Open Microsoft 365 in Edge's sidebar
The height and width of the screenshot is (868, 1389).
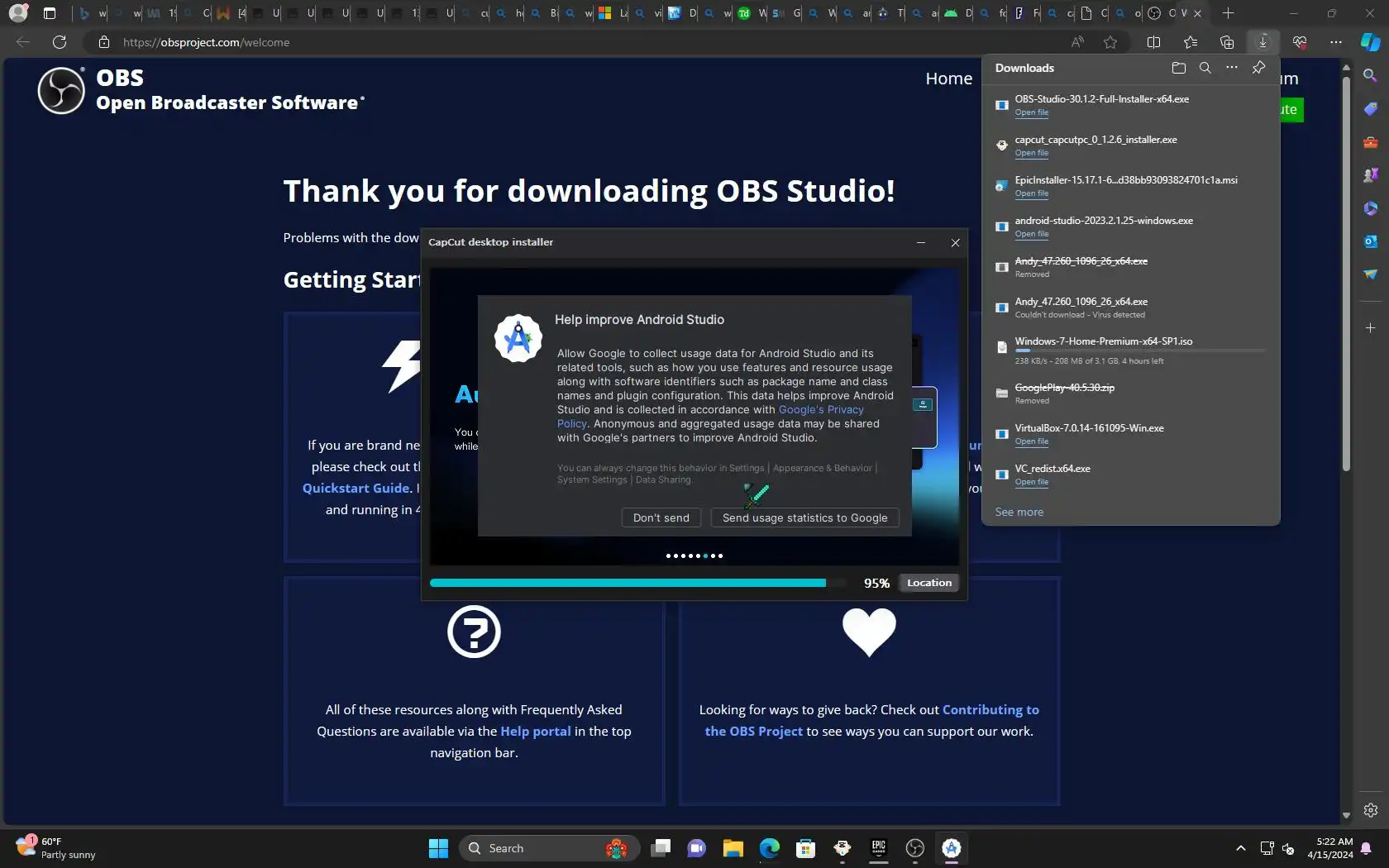1371,208
